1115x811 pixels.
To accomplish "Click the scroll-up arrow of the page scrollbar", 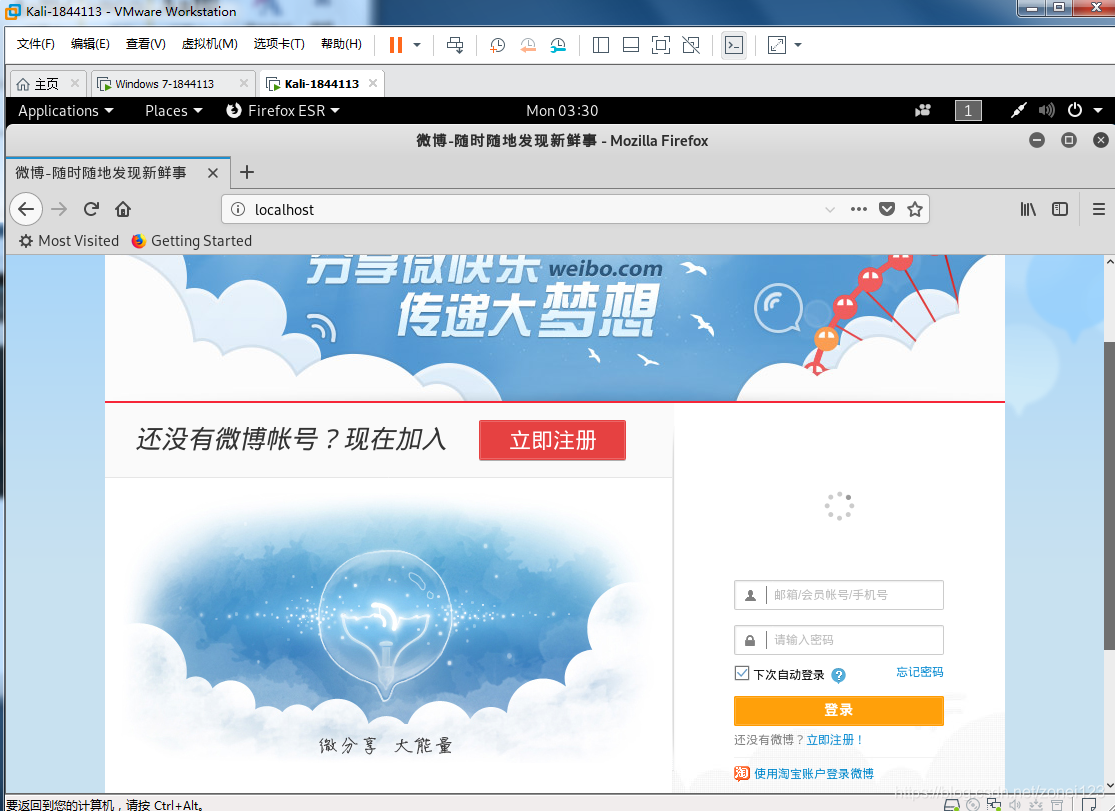I will coord(1109,263).
